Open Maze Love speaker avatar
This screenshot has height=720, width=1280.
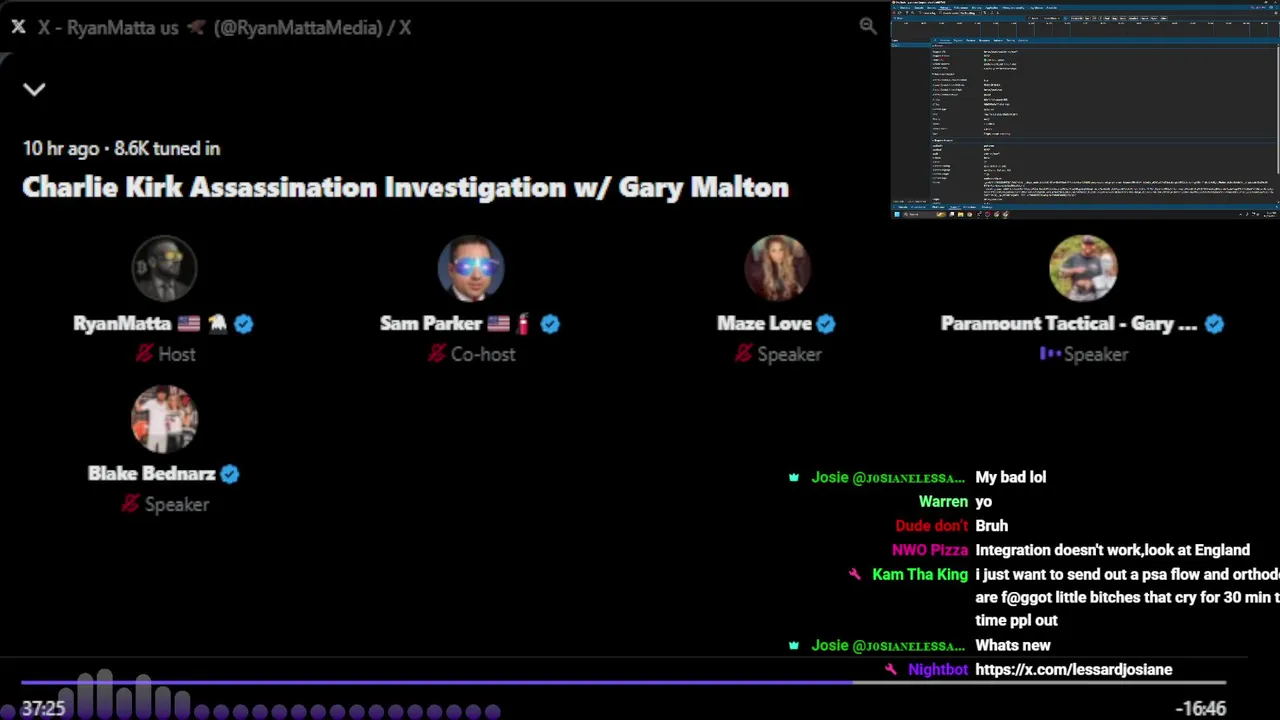(777, 268)
